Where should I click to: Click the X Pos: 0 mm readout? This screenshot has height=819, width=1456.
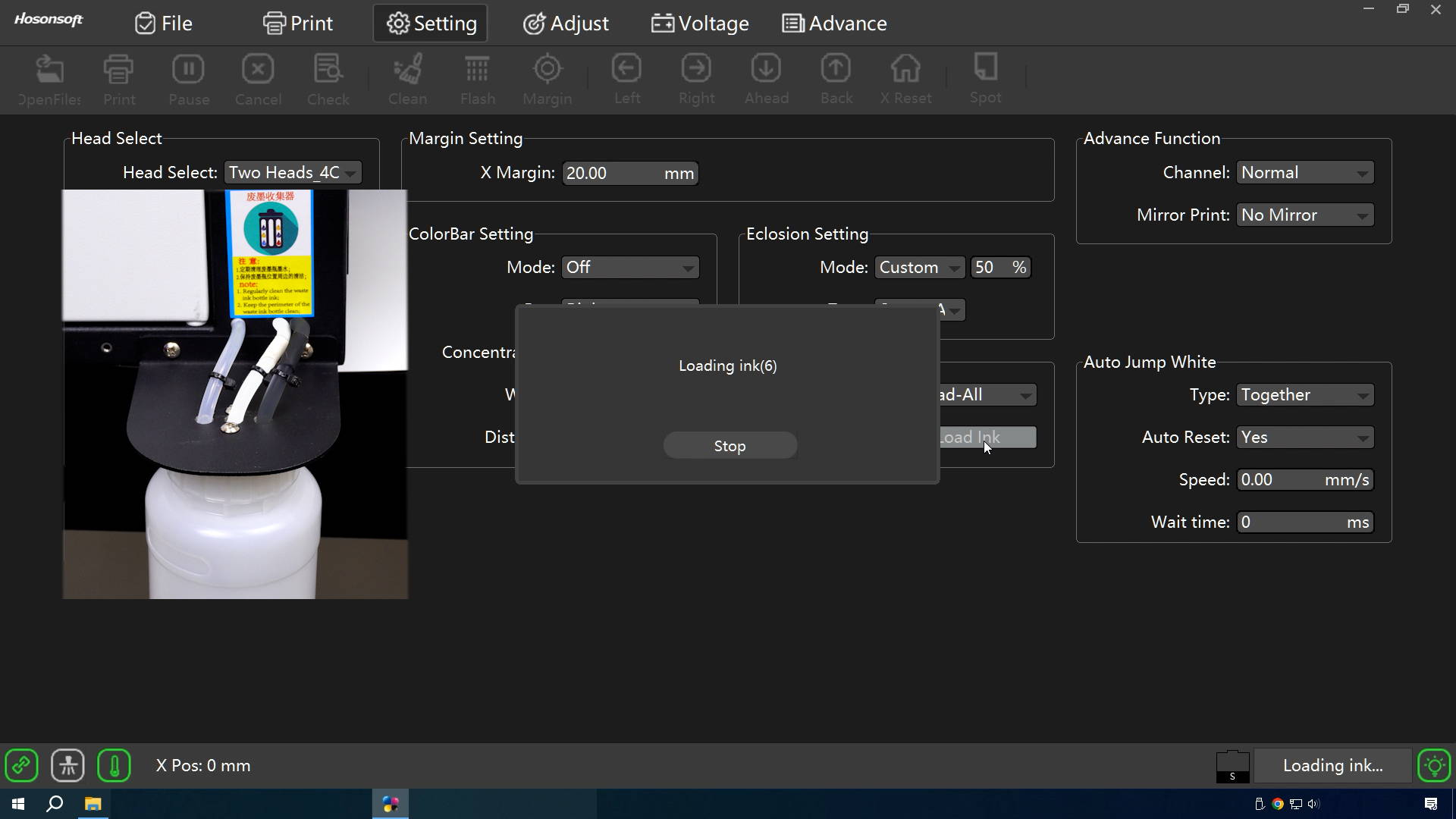click(x=203, y=766)
